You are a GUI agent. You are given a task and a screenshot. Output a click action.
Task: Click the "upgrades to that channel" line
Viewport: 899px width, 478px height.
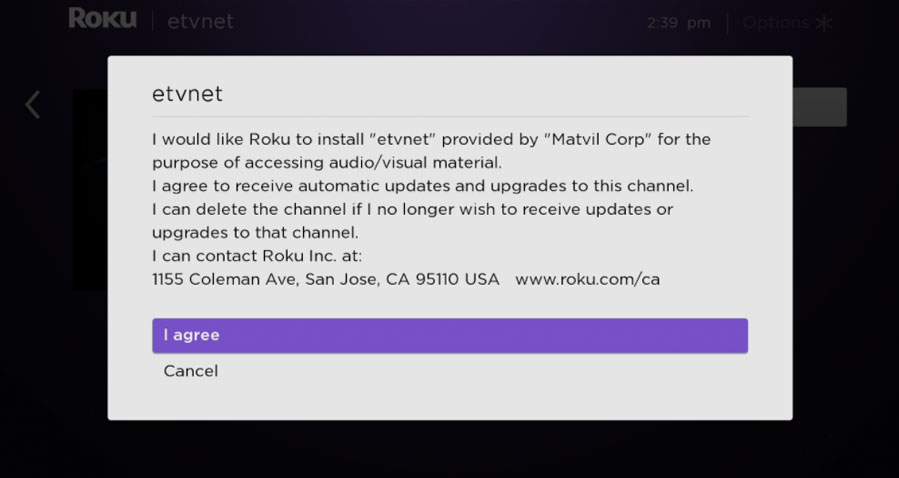coord(255,232)
